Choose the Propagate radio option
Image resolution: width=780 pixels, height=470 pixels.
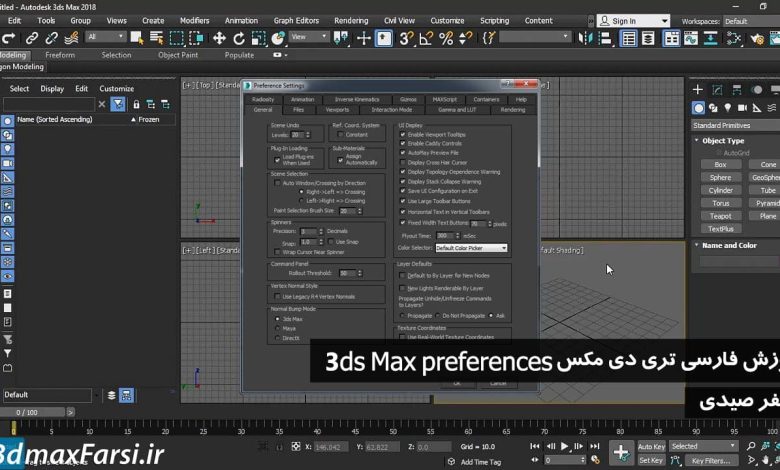[402, 316]
